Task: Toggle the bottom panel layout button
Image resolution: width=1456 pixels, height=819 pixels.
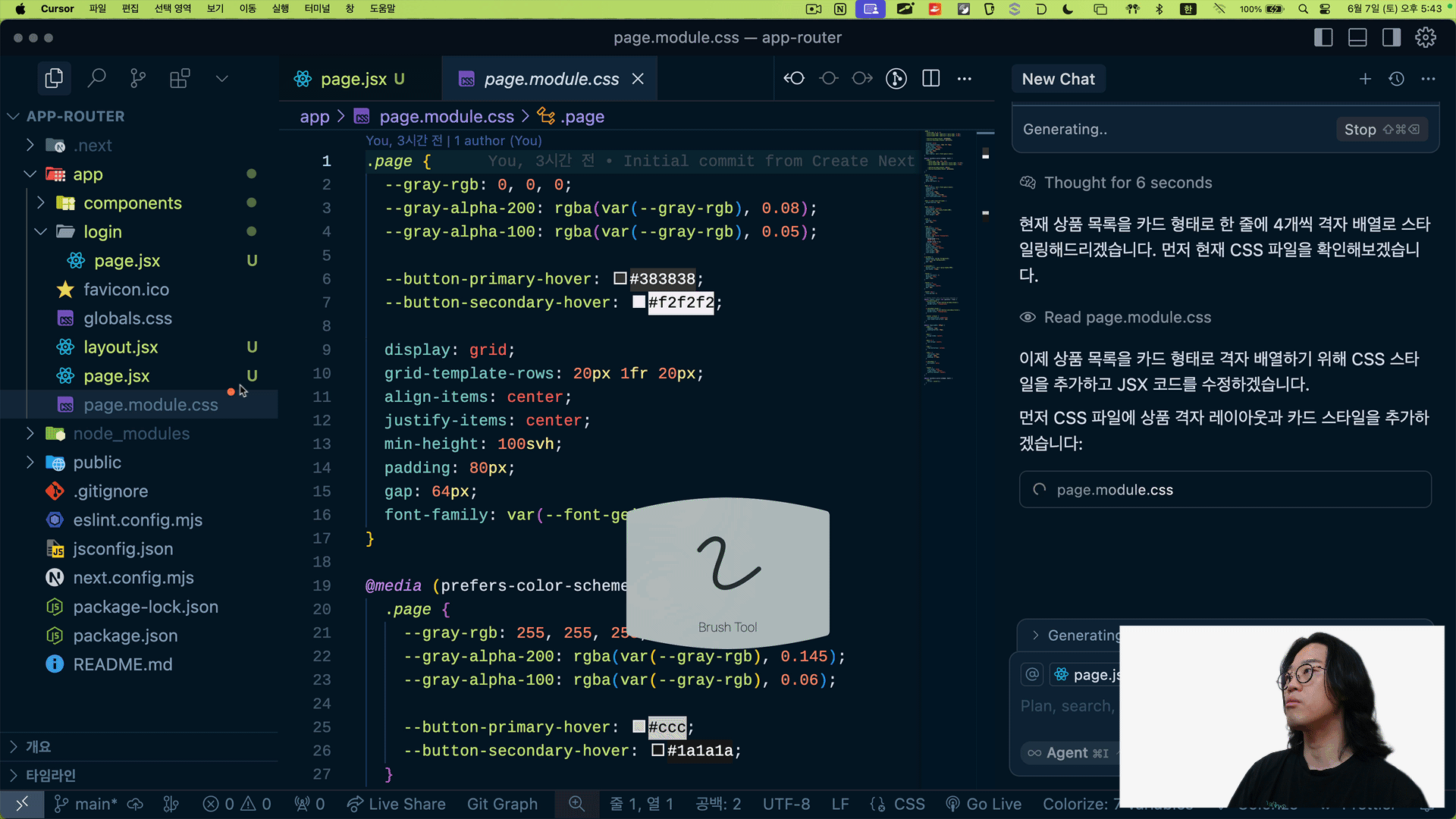Action: 1357,37
